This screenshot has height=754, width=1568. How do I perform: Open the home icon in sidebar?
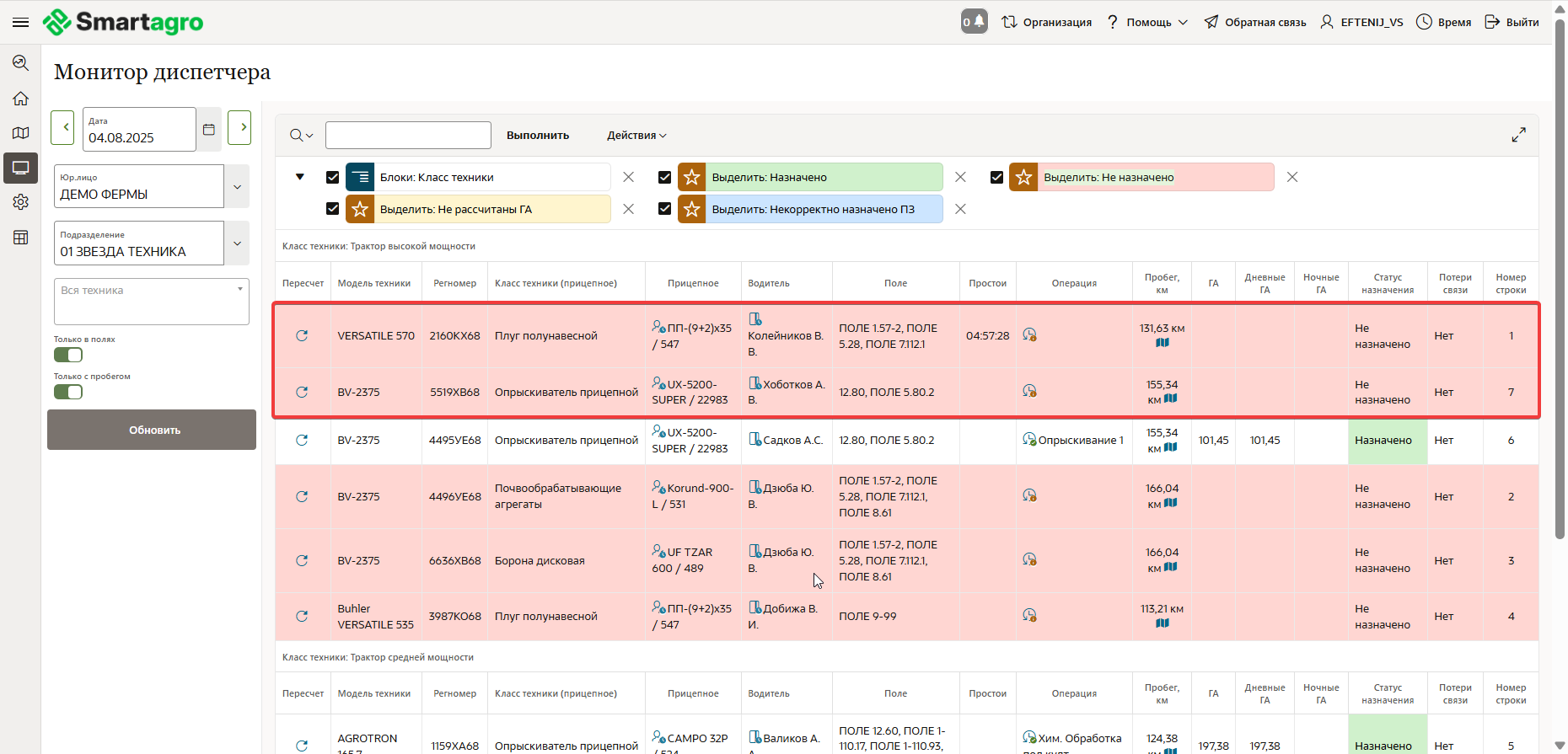point(21,99)
